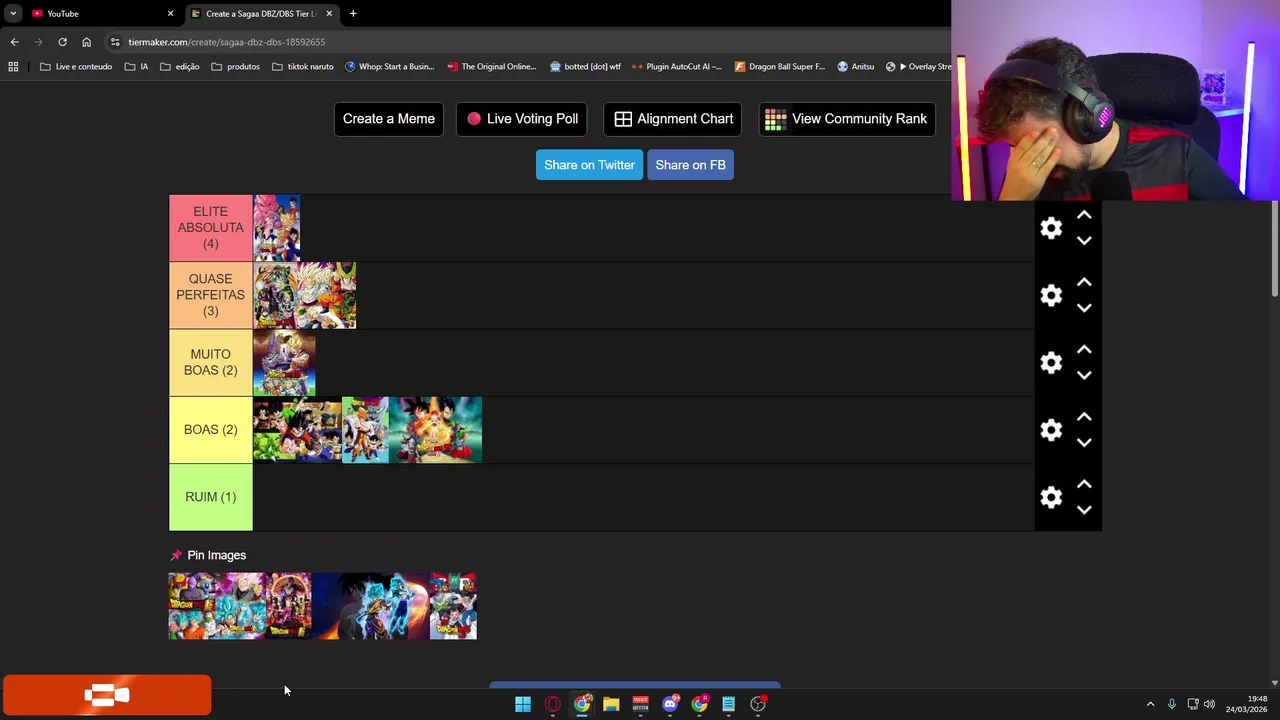Open the Plugin AutoCut AI bookmark
The width and height of the screenshot is (1280, 720).
click(x=676, y=67)
